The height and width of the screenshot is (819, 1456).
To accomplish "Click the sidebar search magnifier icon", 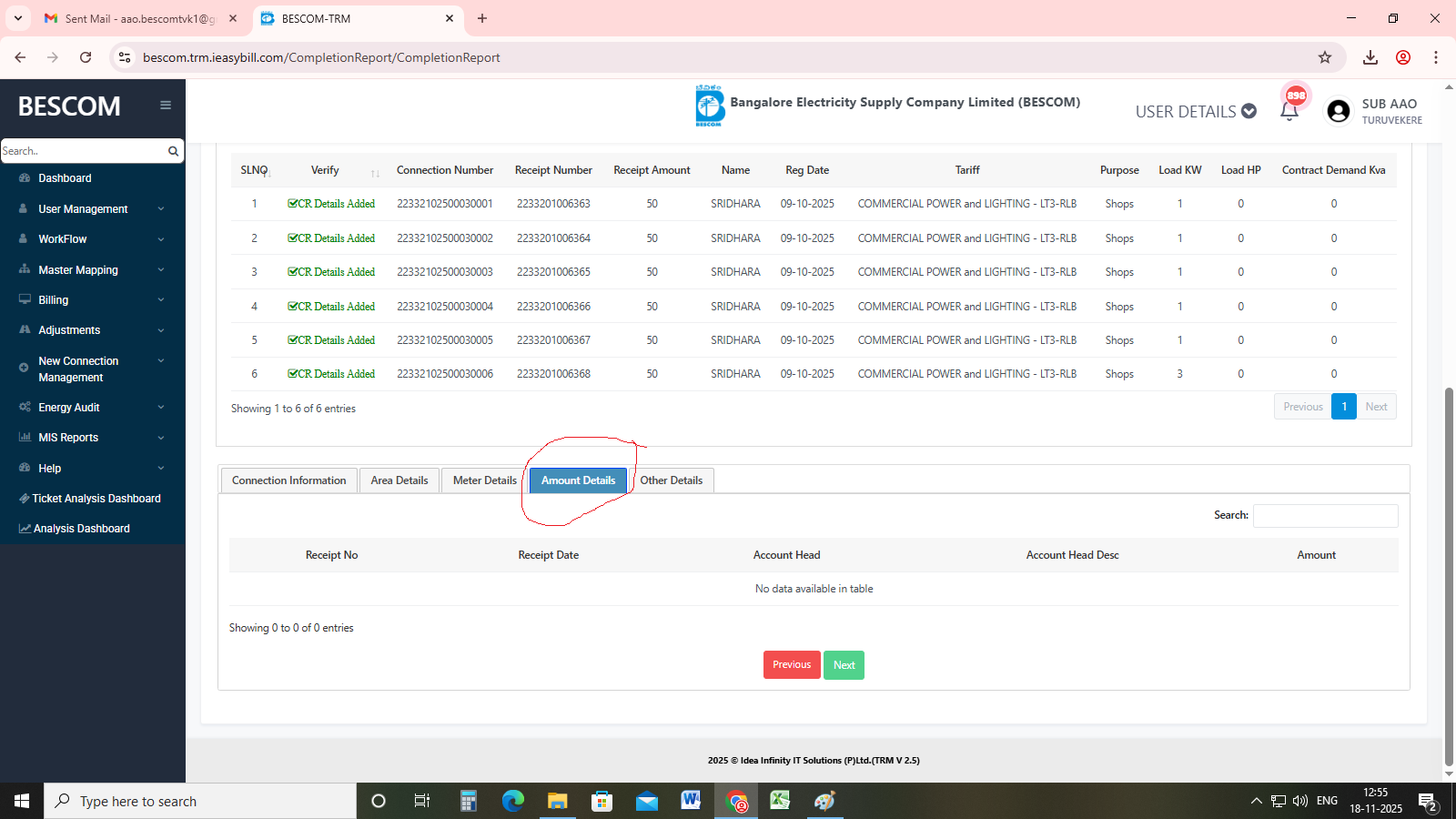I will click(173, 151).
